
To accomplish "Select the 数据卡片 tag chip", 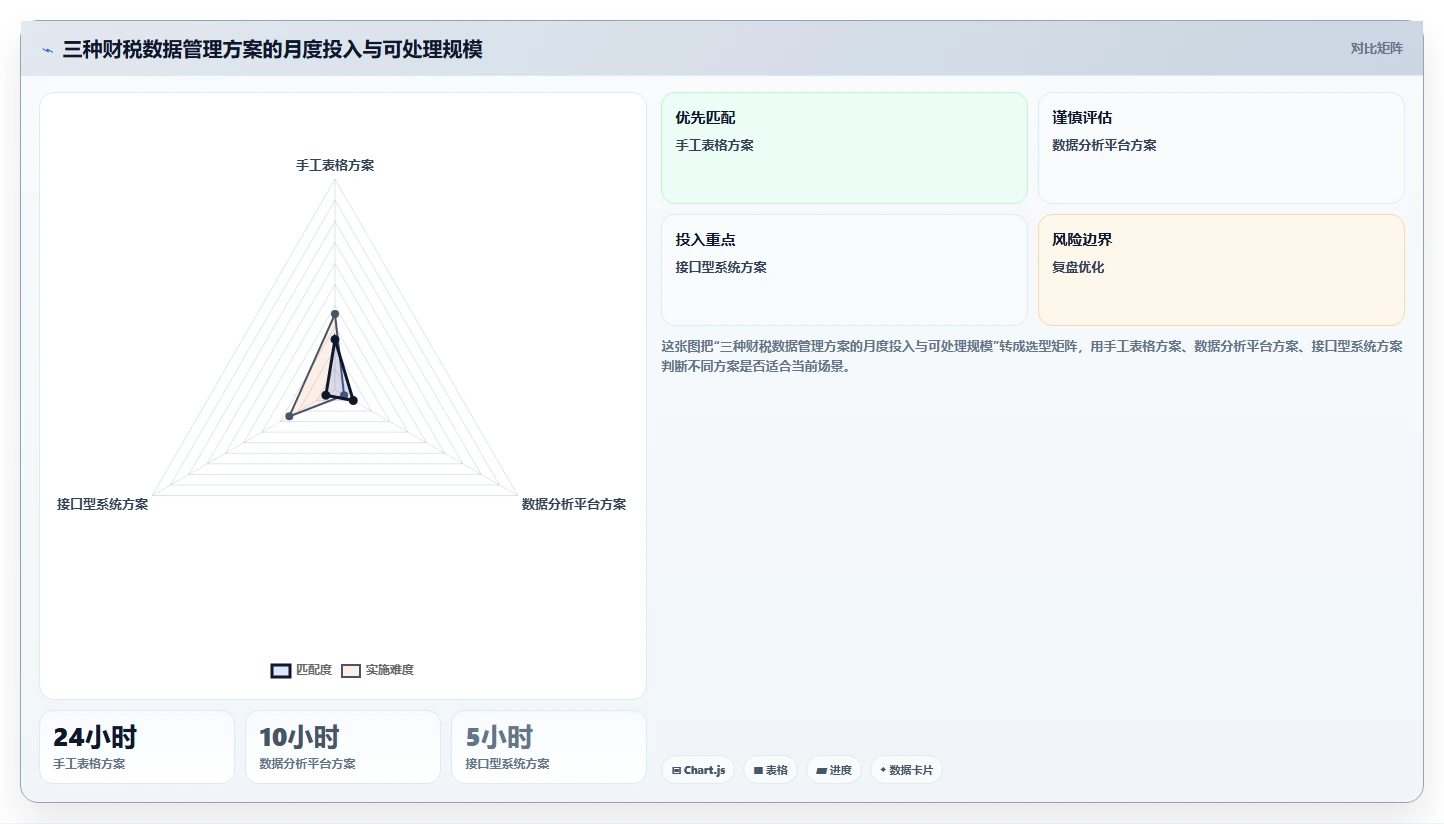I will click(906, 770).
